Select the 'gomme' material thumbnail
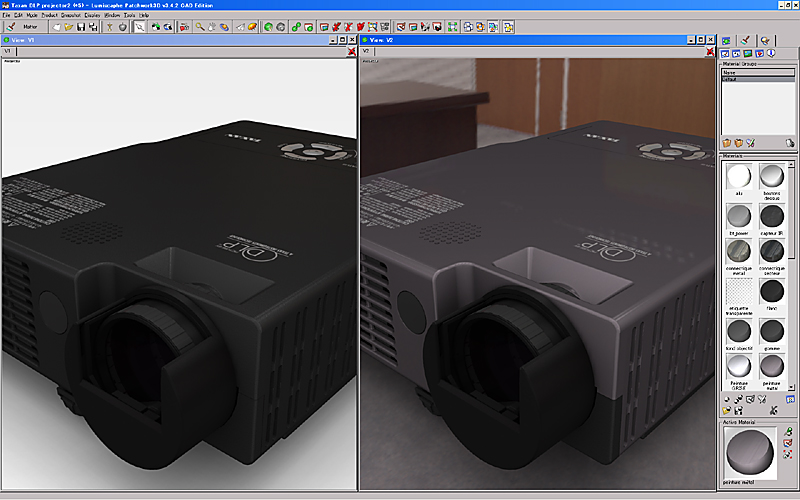 [771, 330]
